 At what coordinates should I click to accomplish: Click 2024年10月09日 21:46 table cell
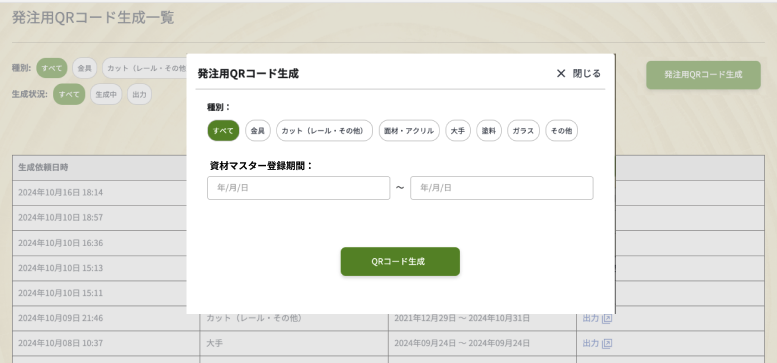click(106, 318)
